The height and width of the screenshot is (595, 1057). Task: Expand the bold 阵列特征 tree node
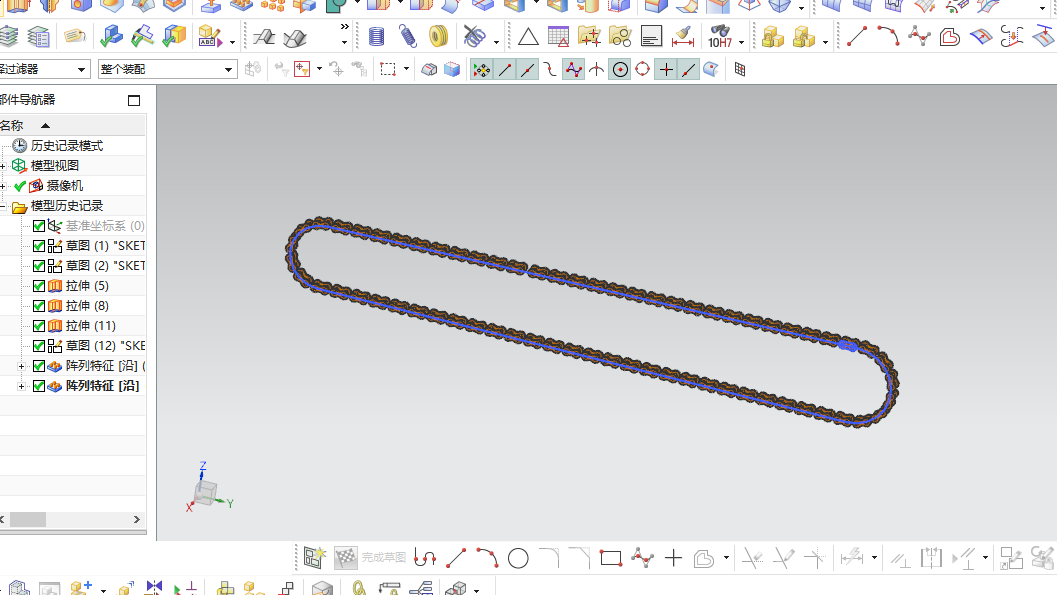coord(22,386)
